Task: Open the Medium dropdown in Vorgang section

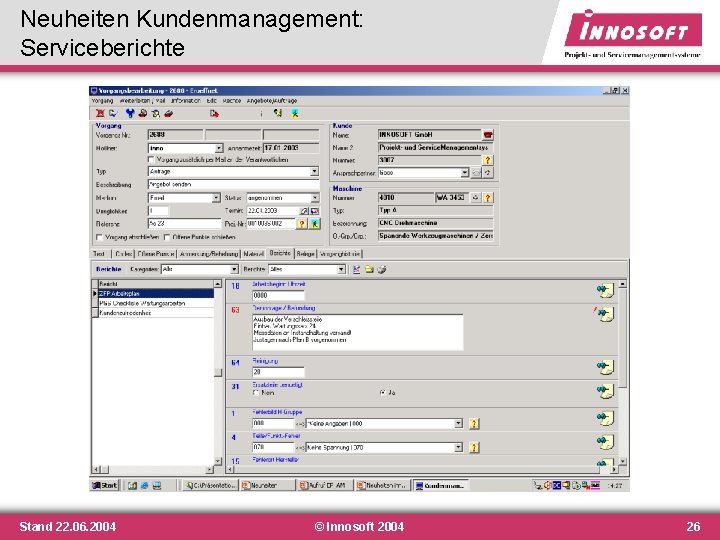Action: click(216, 197)
